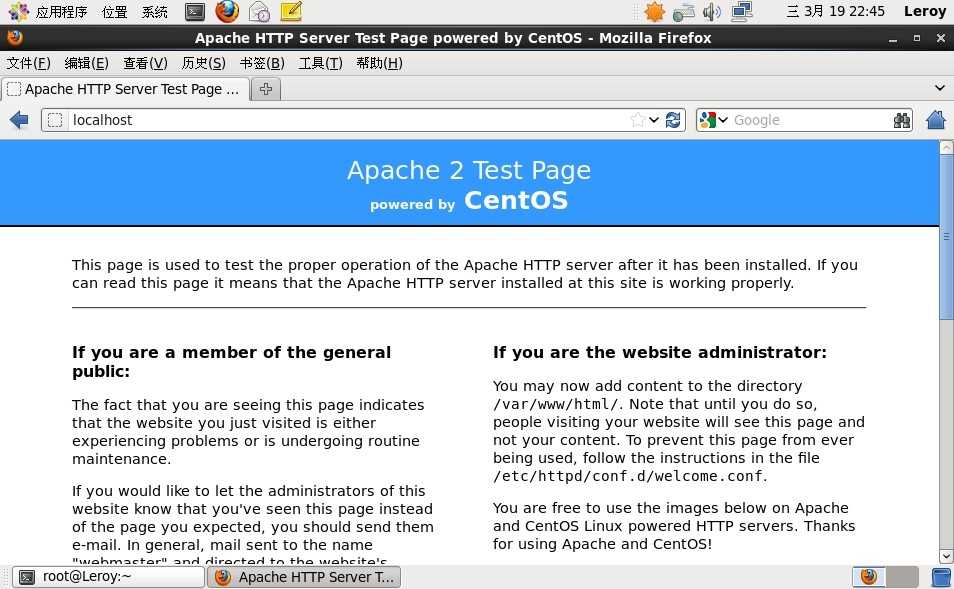The width and height of the screenshot is (954, 589).
Task: Open the network connection tray icon
Action: pos(742,12)
